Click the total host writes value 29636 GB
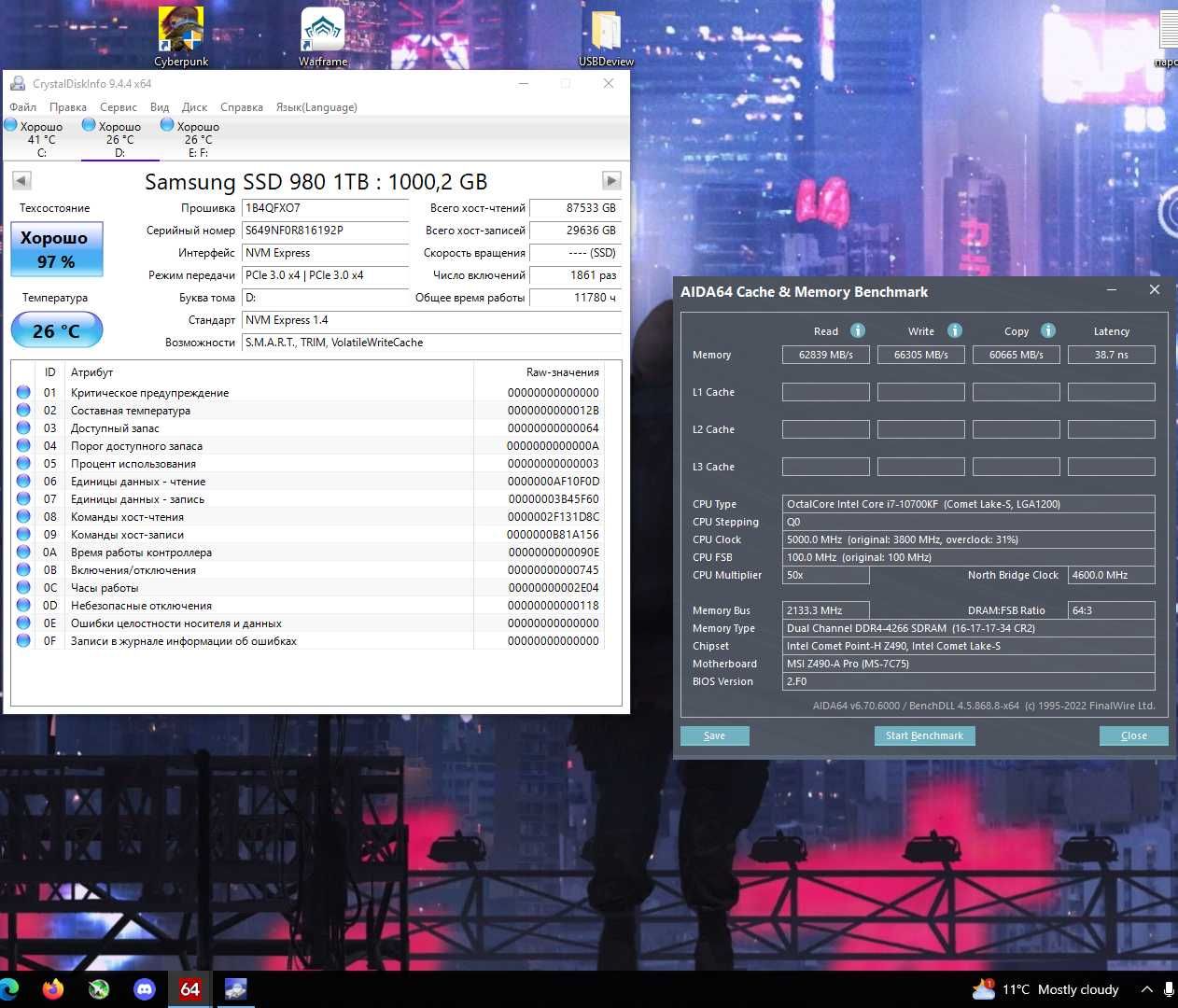 coord(575,231)
